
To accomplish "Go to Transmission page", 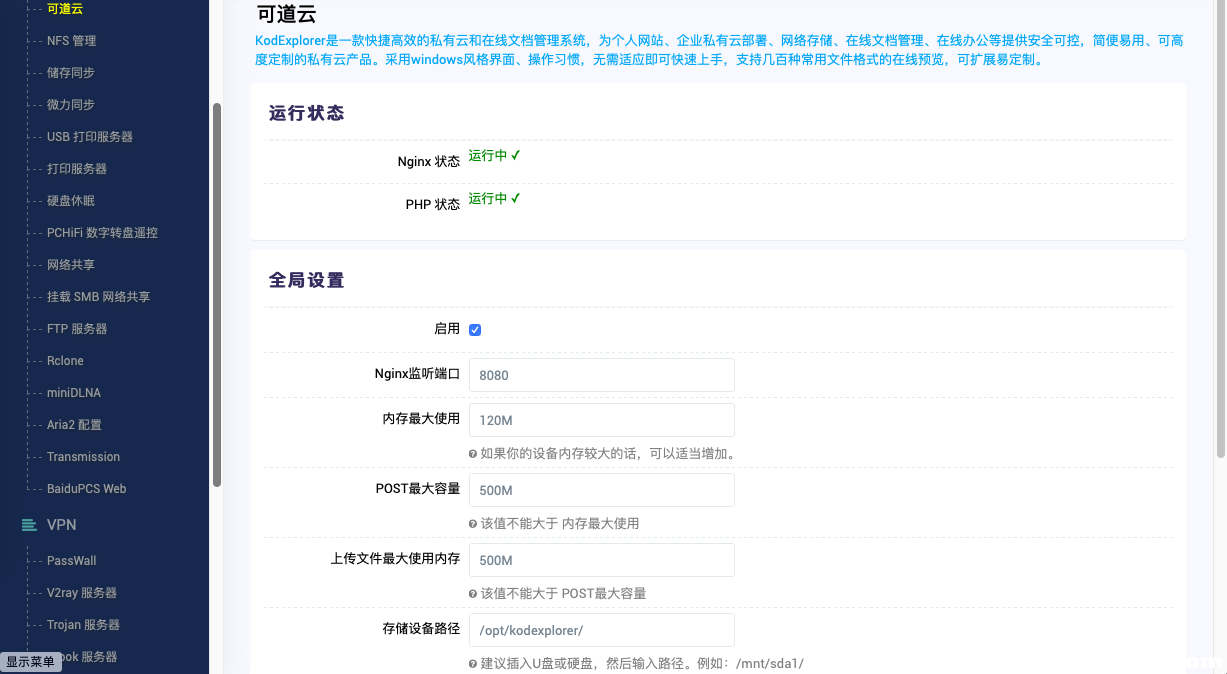I will click(x=83, y=457).
